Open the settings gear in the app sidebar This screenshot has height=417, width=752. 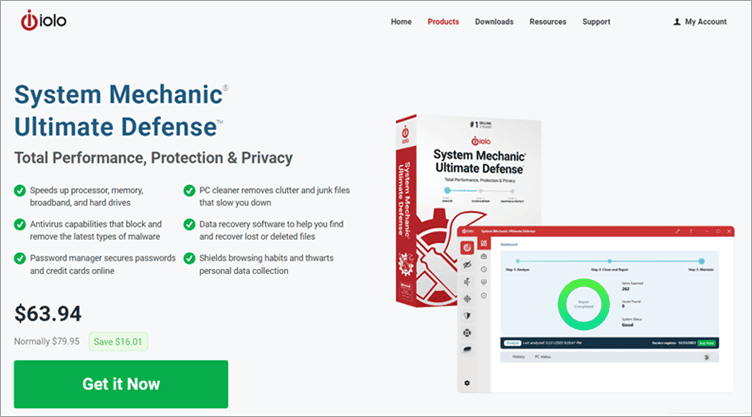click(467, 383)
